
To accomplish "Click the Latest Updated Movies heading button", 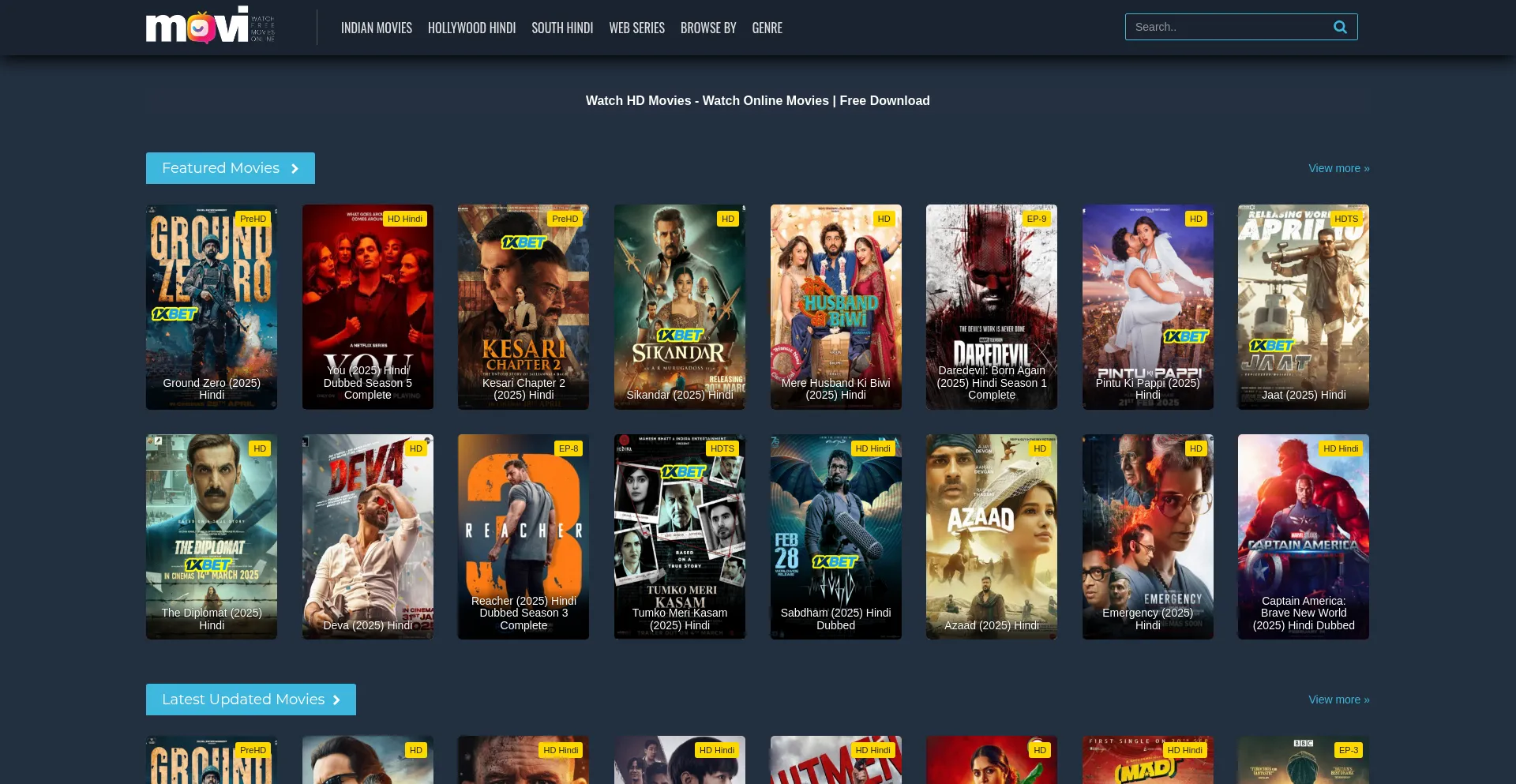I will tap(251, 700).
